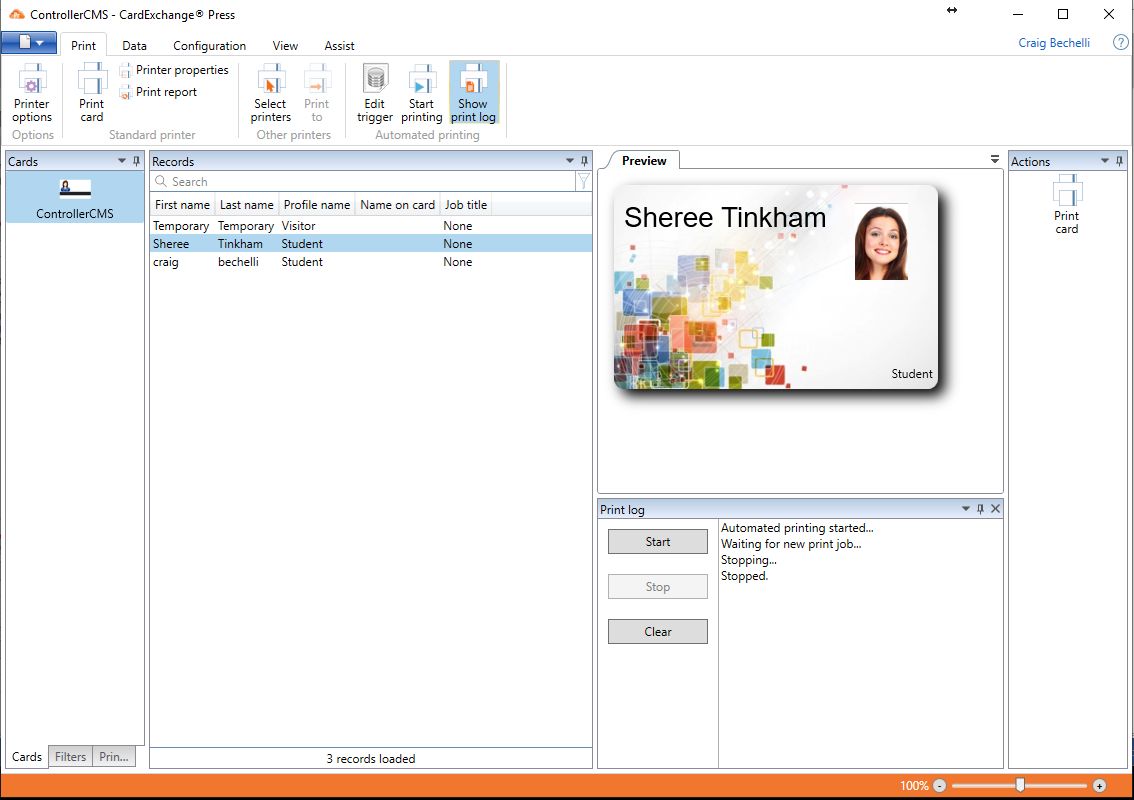The width and height of the screenshot is (1134, 800).
Task: Open the Print log panel dropdown arrow
Action: tap(965, 509)
